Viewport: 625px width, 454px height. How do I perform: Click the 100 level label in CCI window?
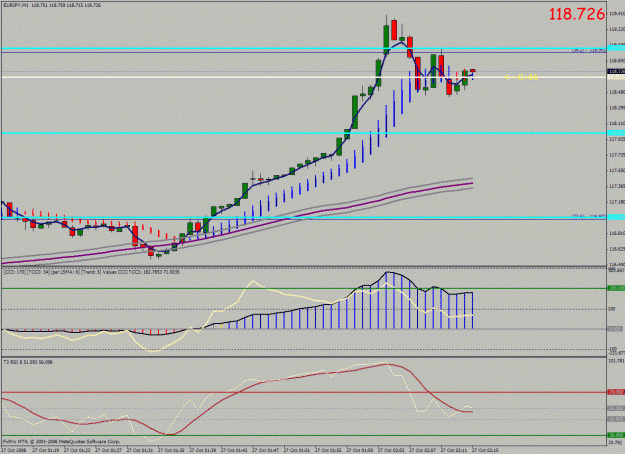tap(612, 309)
